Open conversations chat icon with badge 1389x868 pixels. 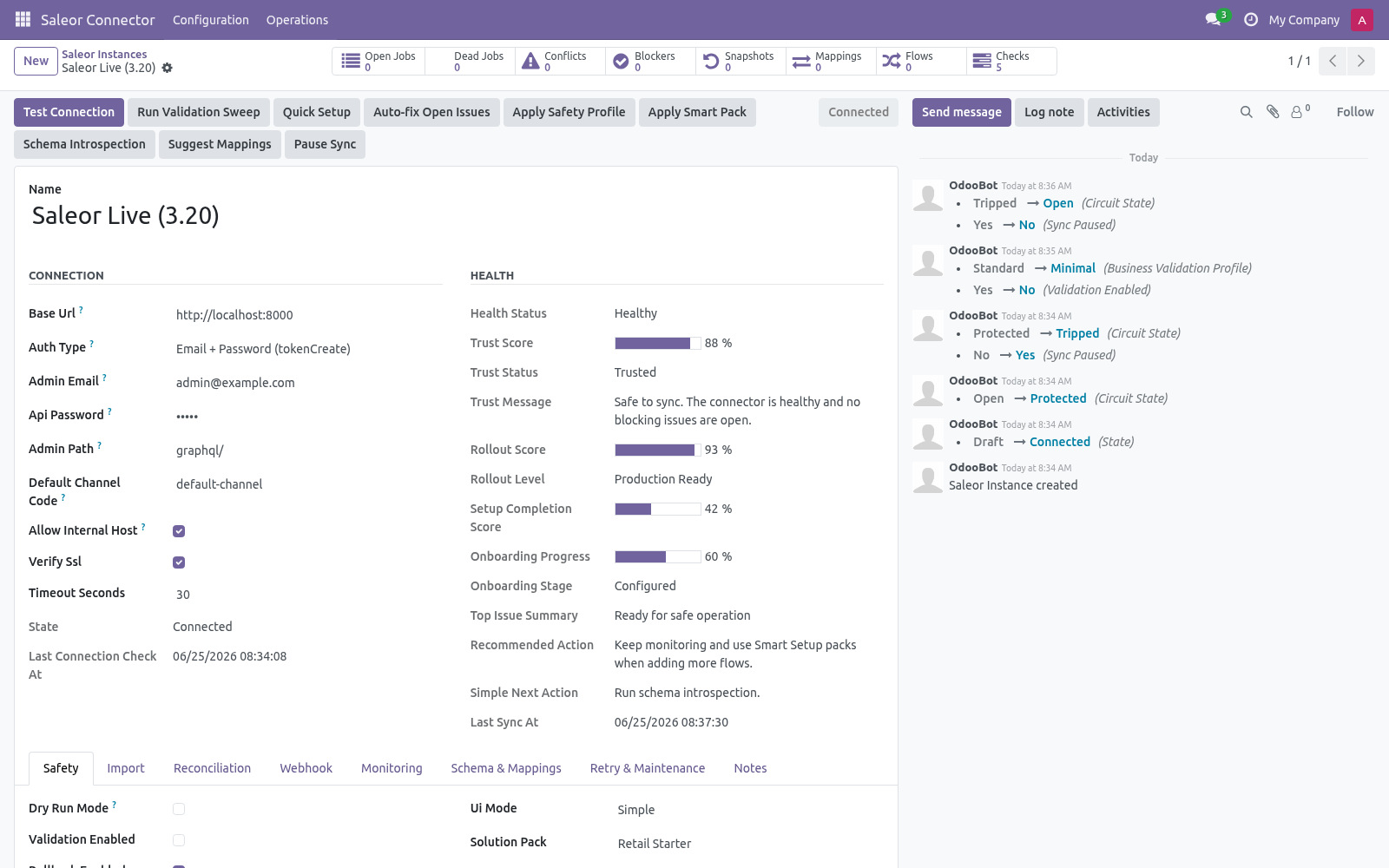tap(1215, 19)
